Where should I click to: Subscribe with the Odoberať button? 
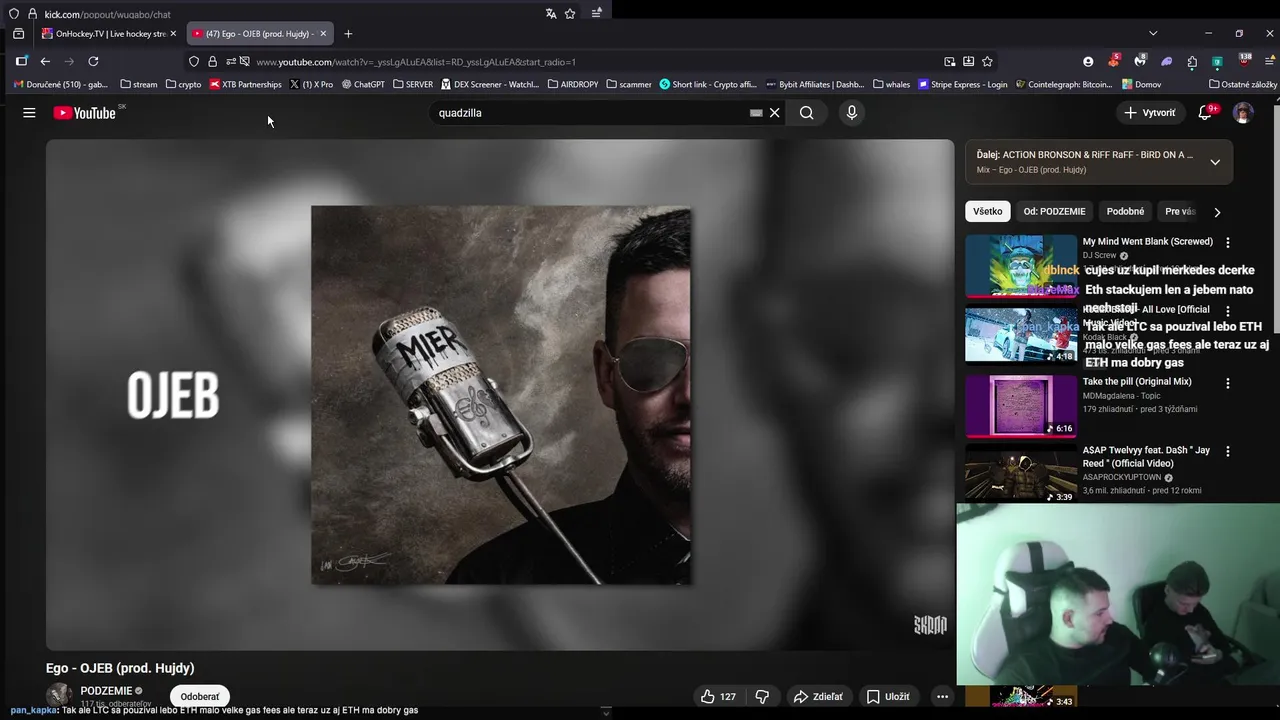coord(200,696)
